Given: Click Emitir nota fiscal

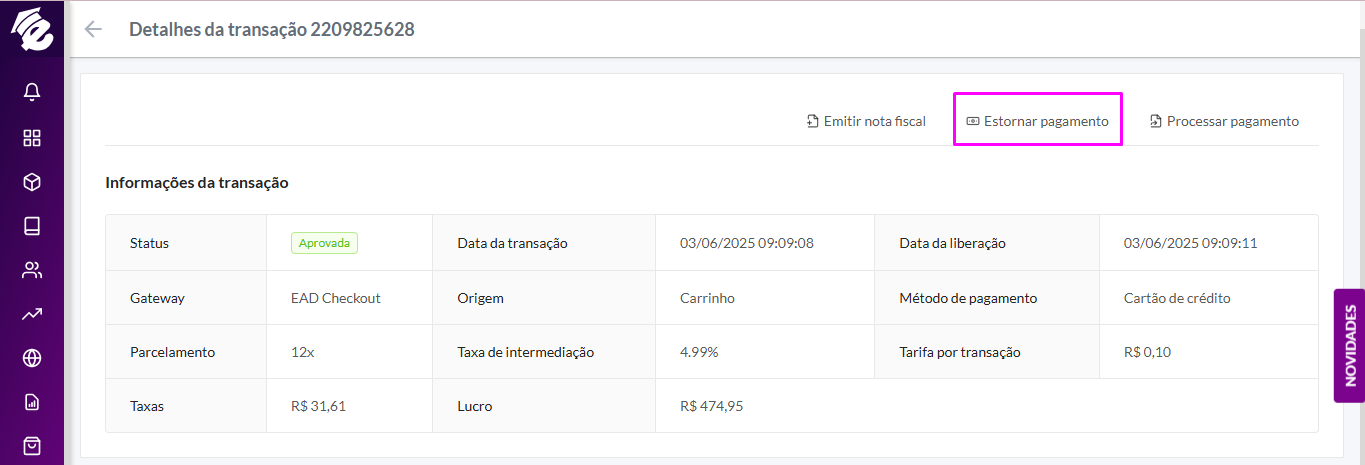Looking at the screenshot, I should [x=866, y=121].
